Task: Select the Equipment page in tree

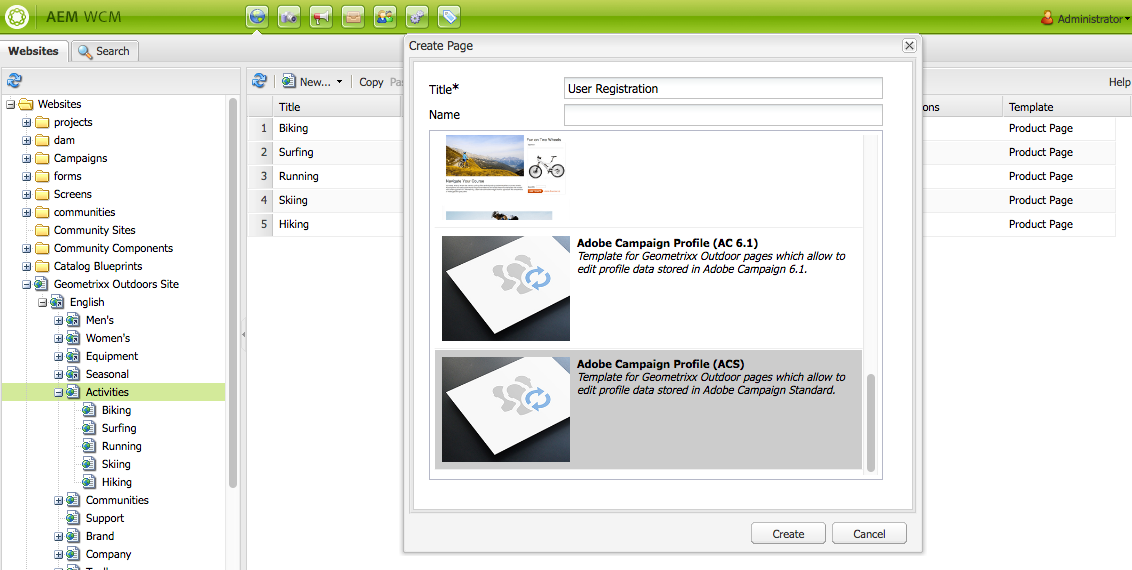Action: click(x=112, y=356)
